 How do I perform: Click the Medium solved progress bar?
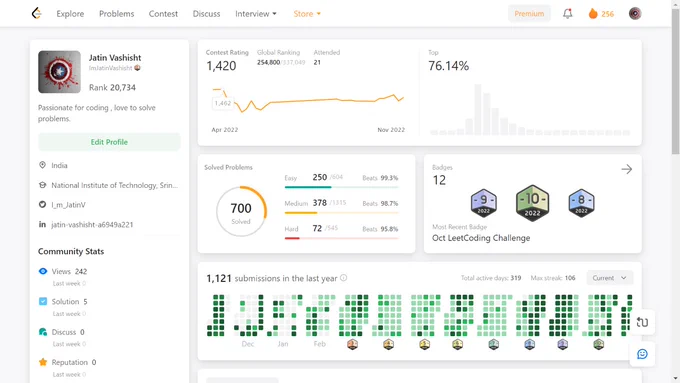pyautogui.click(x=341, y=213)
